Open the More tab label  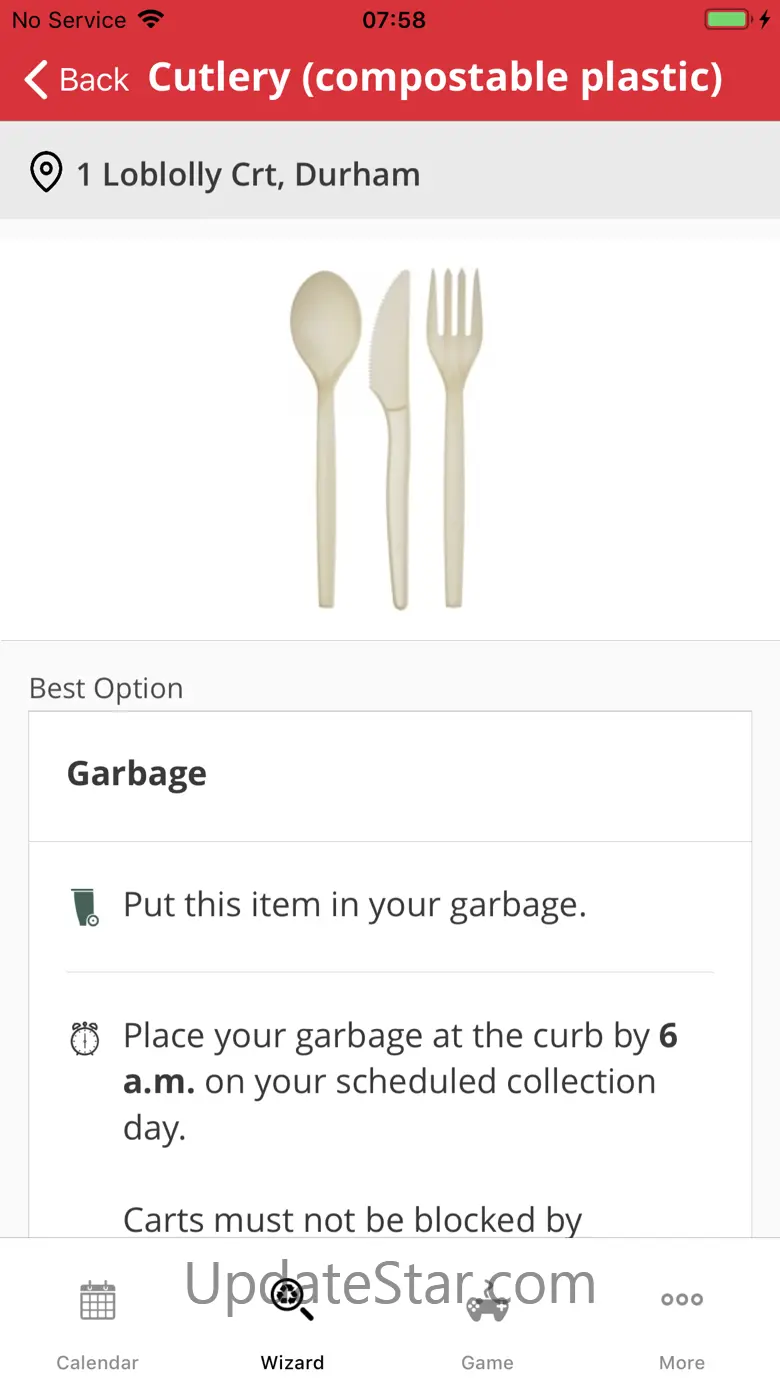click(x=682, y=1362)
